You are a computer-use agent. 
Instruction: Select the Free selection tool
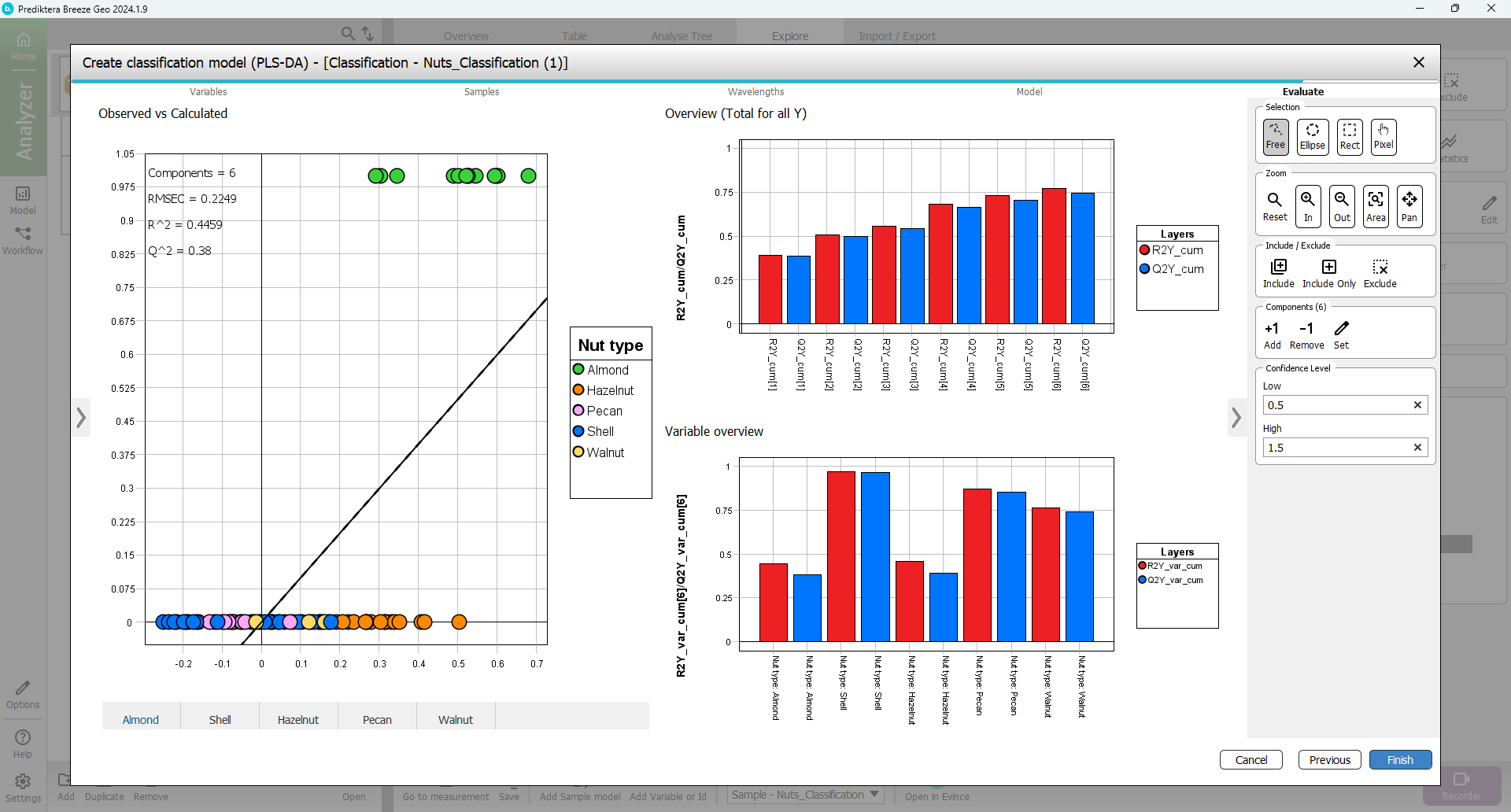1275,137
